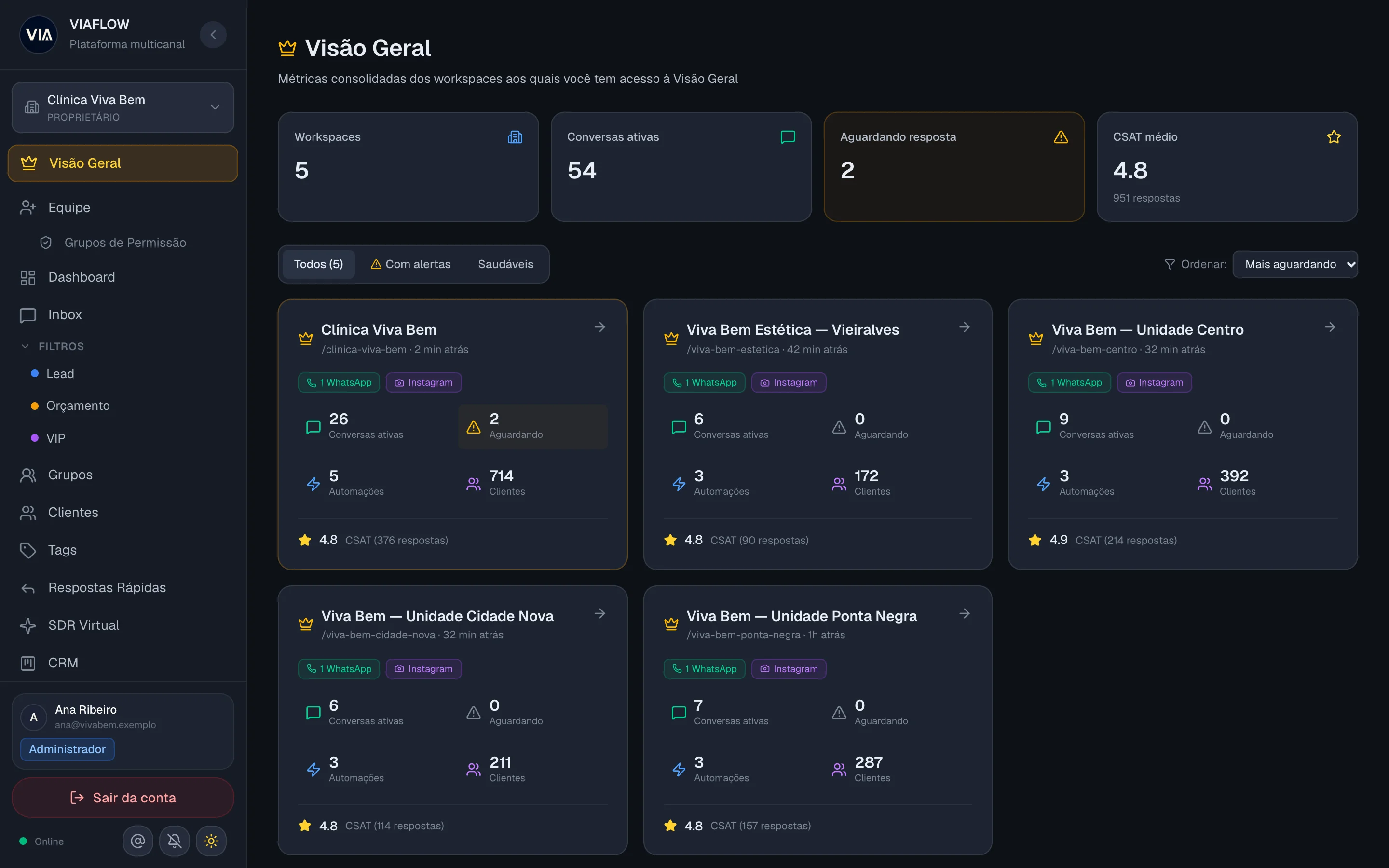The width and height of the screenshot is (1389, 868).
Task: Open the Clínica Viva Bem workspace selector
Action: (123, 108)
